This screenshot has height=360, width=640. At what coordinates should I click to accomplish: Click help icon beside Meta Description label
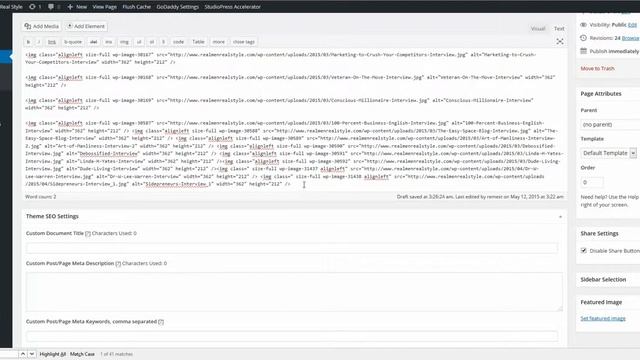click(x=118, y=264)
